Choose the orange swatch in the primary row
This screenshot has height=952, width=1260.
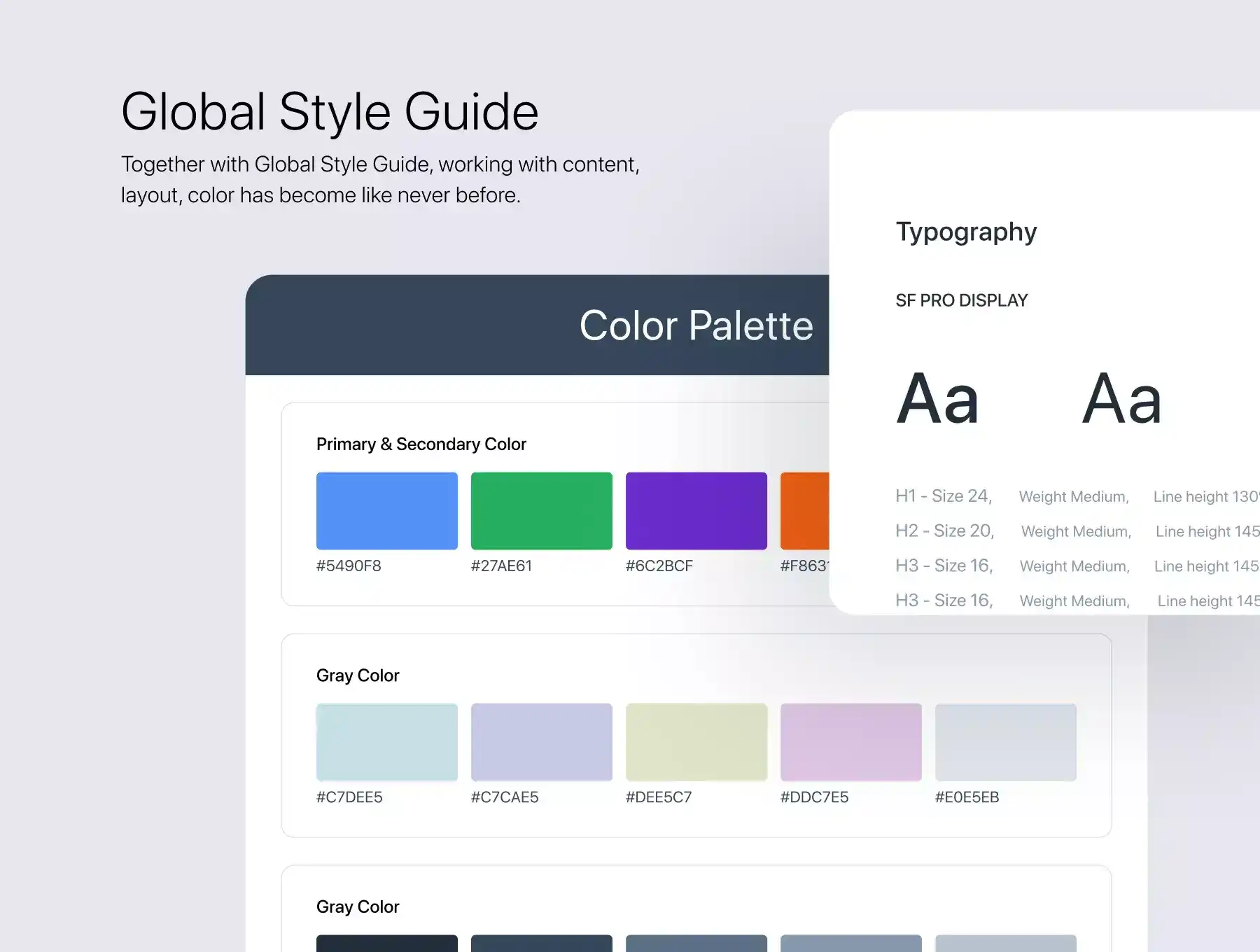pos(804,510)
